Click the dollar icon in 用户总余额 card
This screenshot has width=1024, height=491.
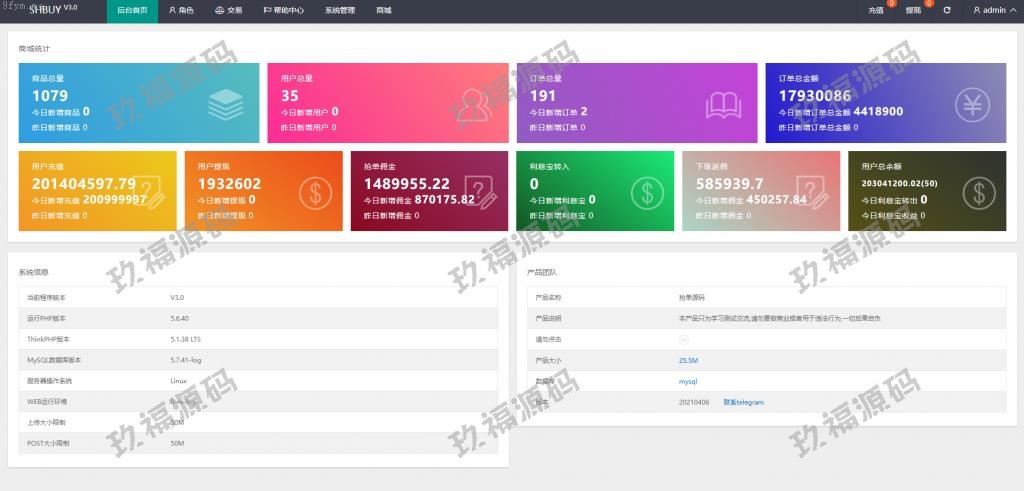[x=979, y=191]
